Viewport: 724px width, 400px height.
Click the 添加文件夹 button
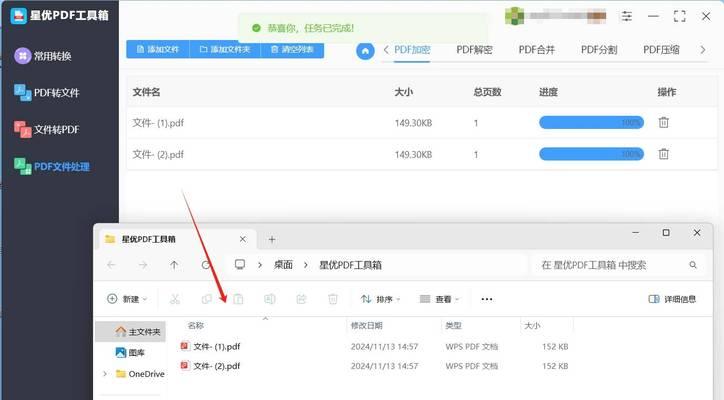tap(225, 49)
